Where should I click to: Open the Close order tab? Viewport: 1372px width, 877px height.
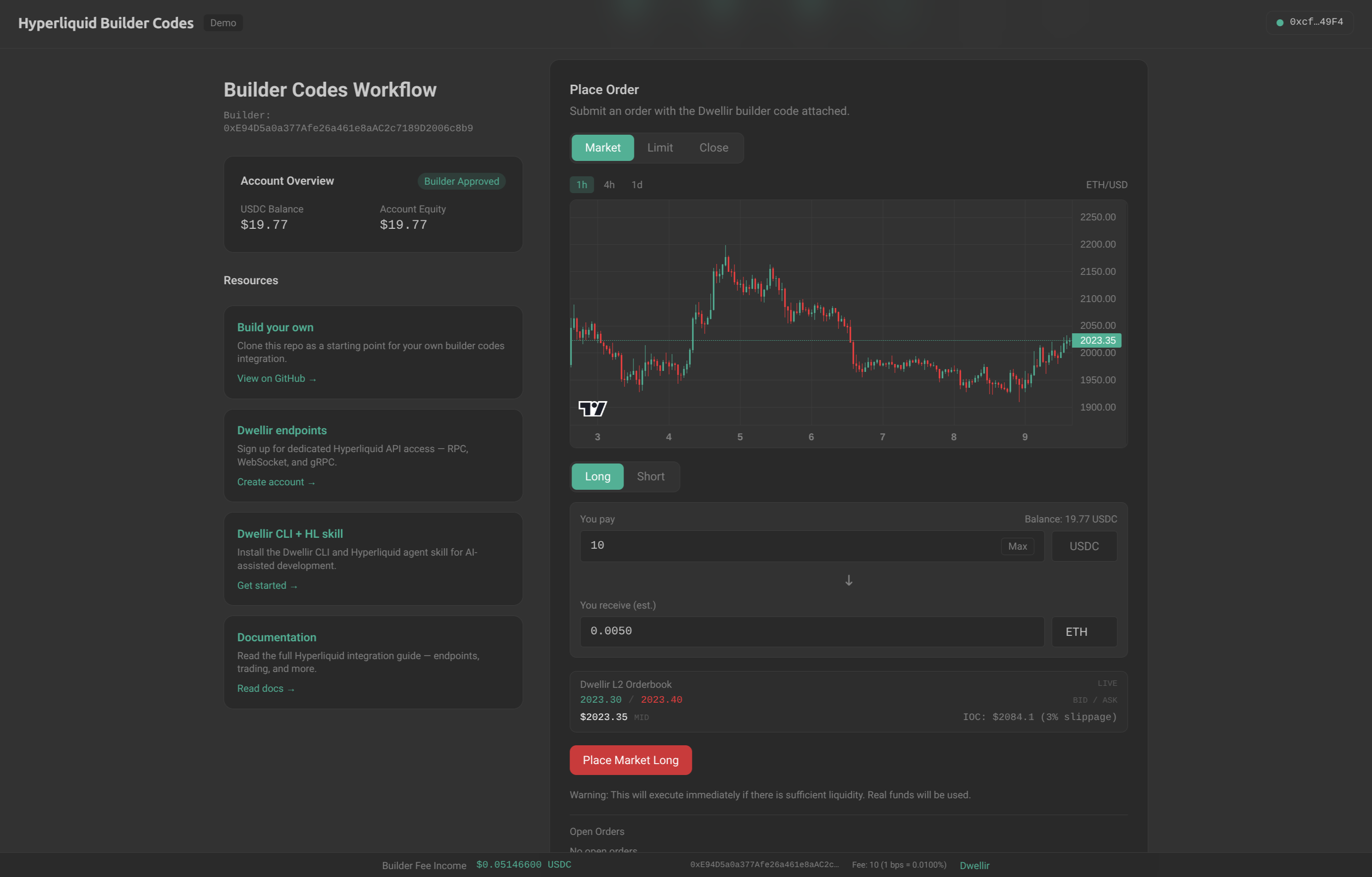(713, 148)
